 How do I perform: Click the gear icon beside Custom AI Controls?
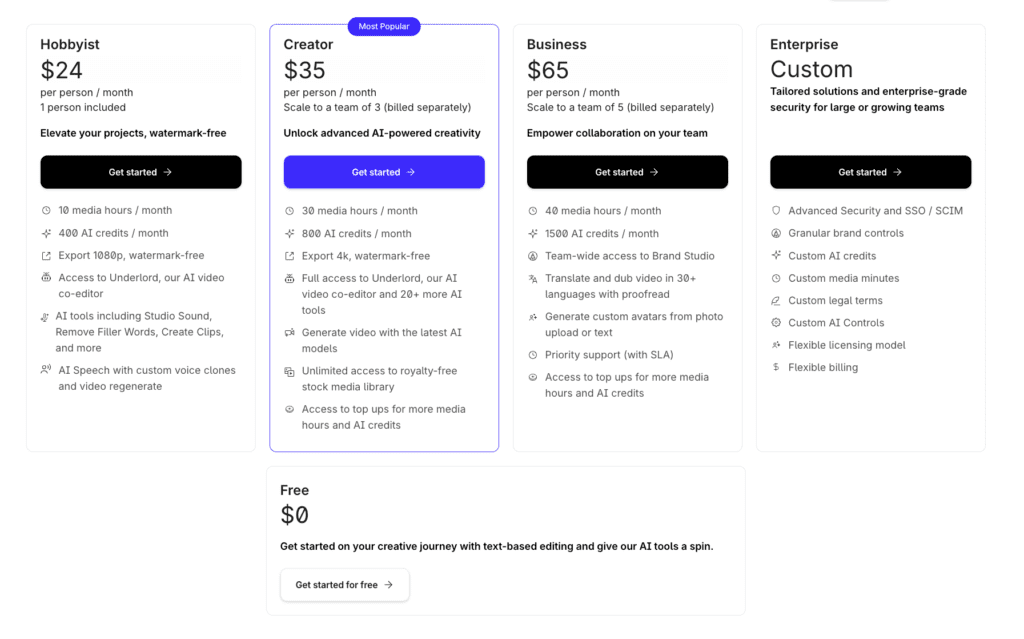[777, 322]
